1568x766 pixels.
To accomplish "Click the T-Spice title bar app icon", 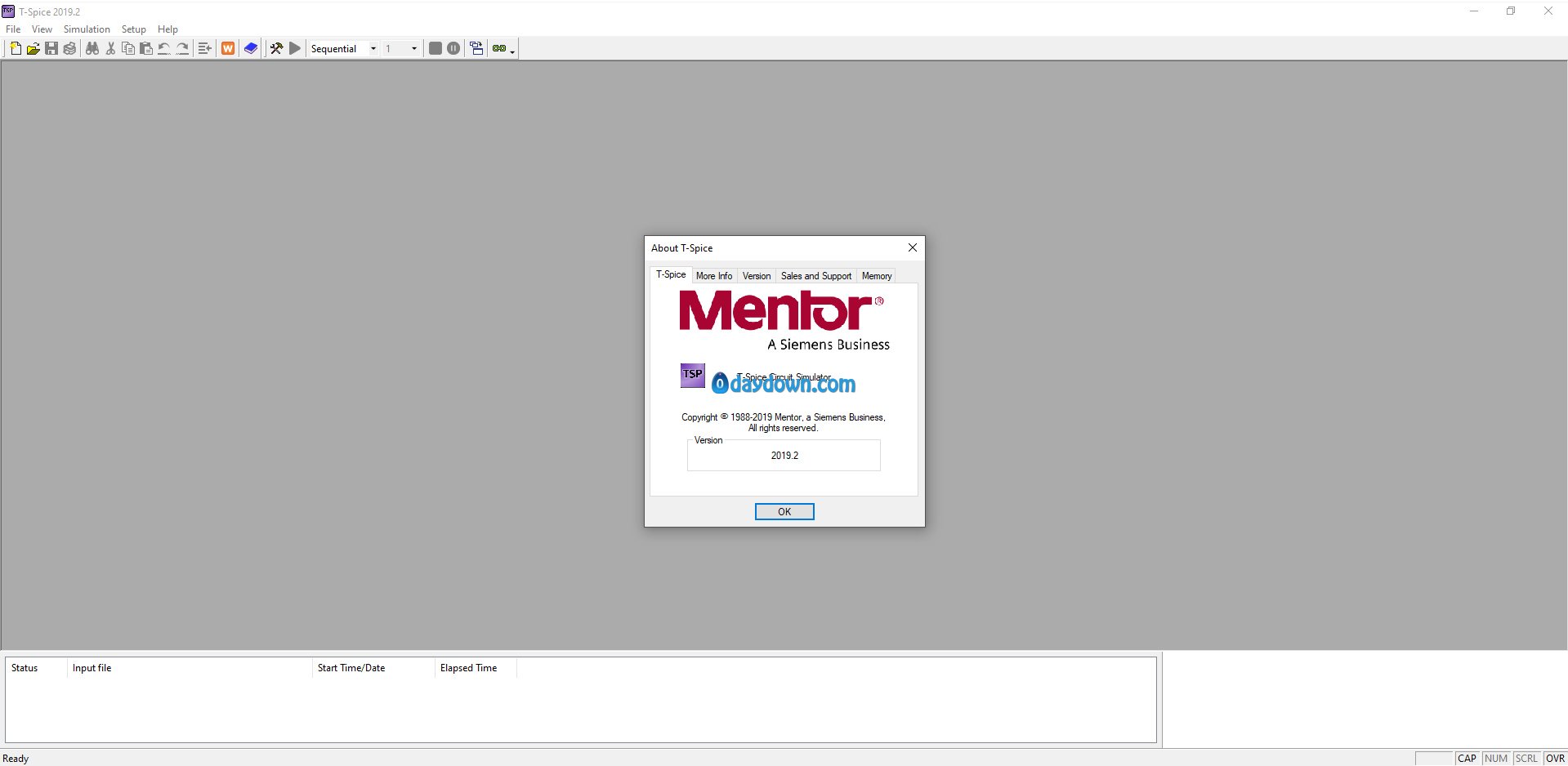I will tap(8, 11).
